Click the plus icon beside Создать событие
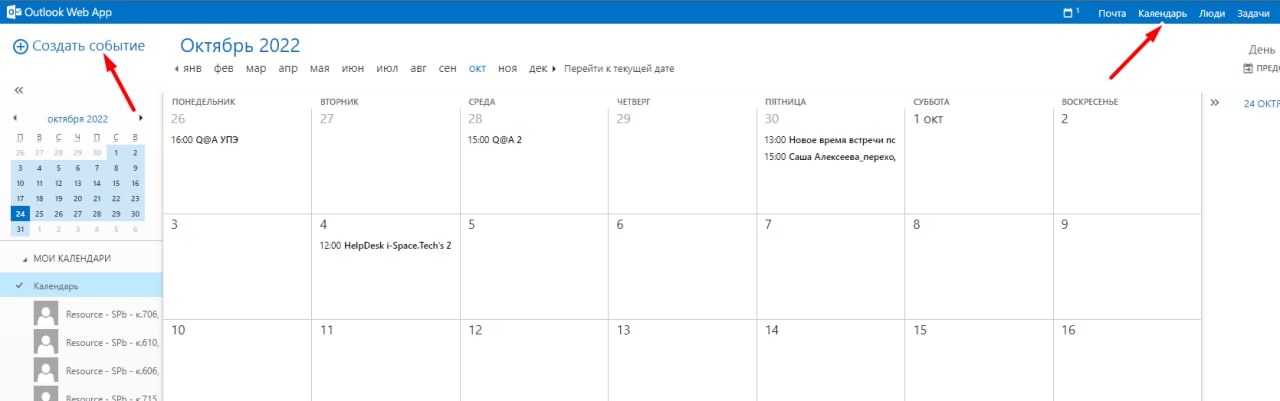The width and height of the screenshot is (1280, 401). point(20,47)
